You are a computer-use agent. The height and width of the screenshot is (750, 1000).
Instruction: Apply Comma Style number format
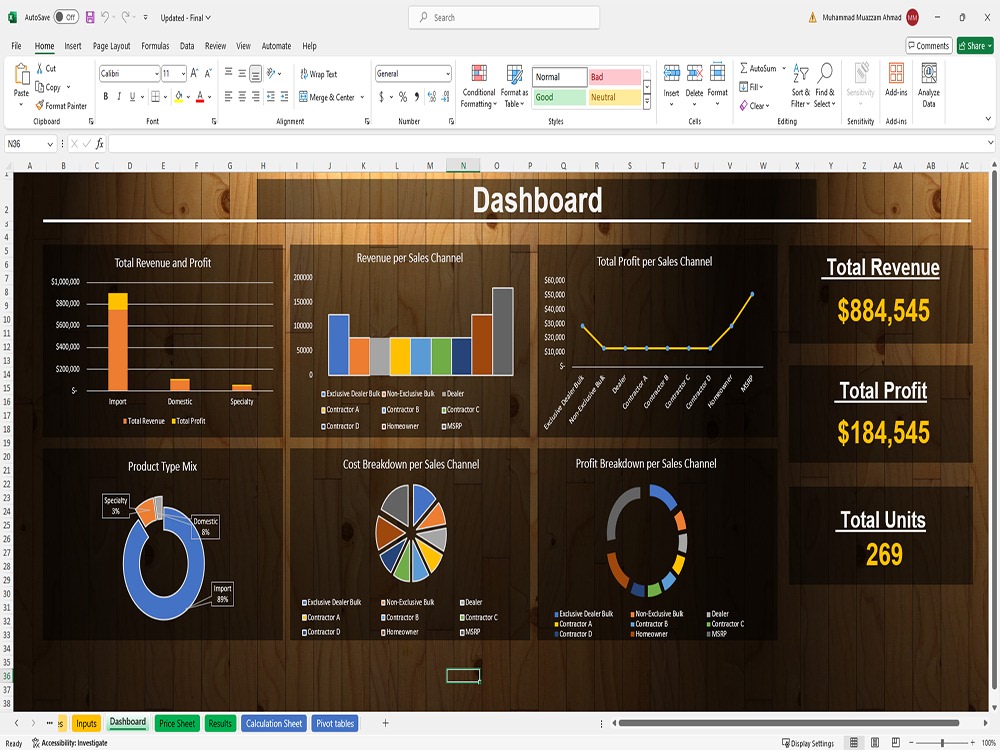pyautogui.click(x=416, y=96)
